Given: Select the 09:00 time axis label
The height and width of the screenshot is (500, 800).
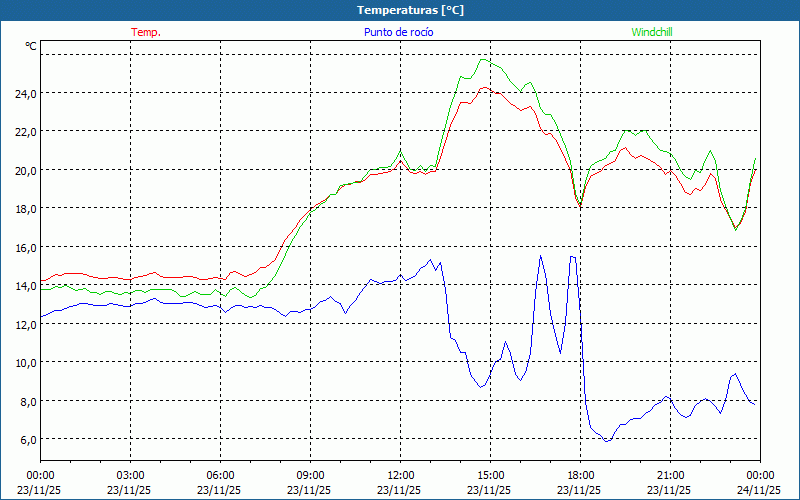Looking at the screenshot, I should pyautogui.click(x=310, y=475).
